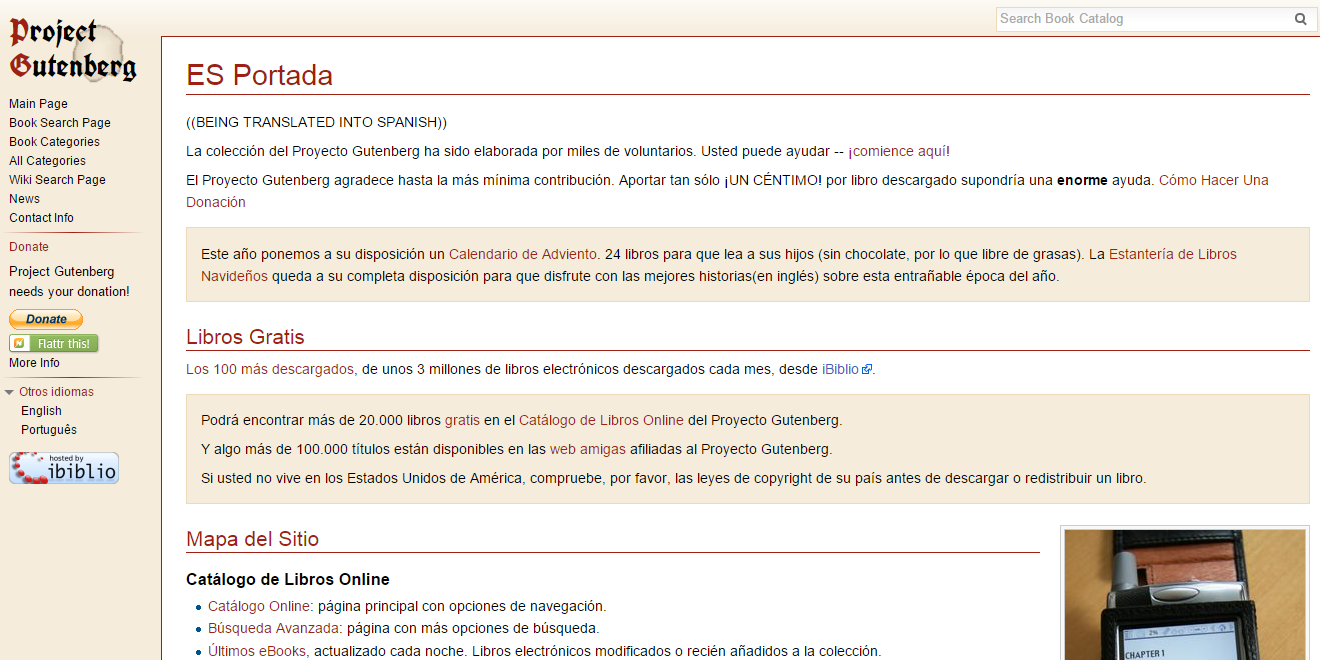Open the hosted by ibiblio badge
The height and width of the screenshot is (660, 1320).
64,468
